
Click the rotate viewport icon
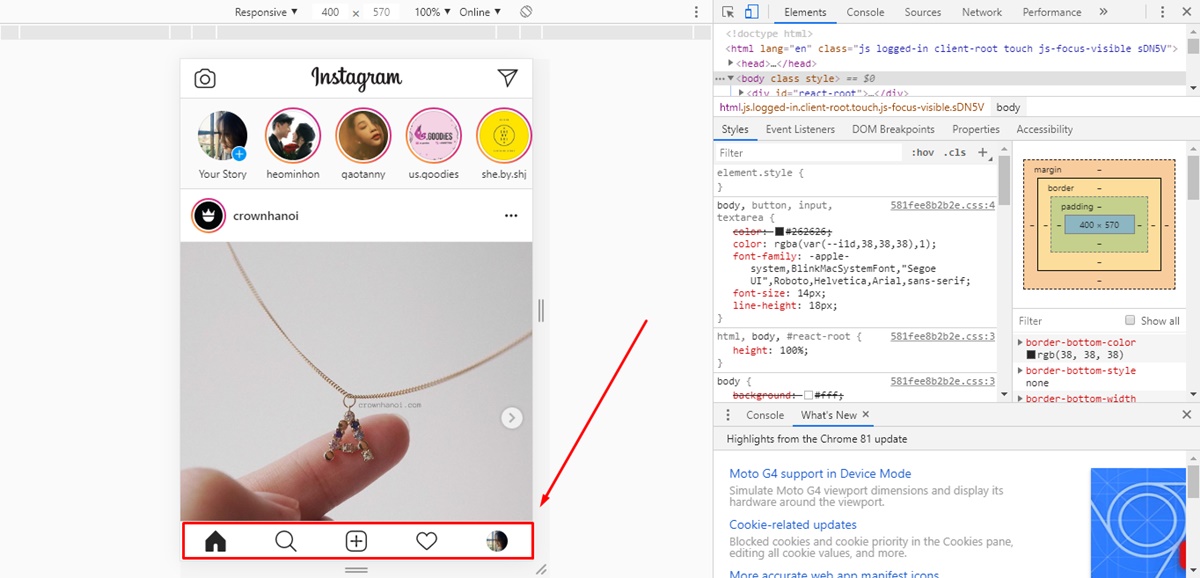pyautogui.click(x=526, y=12)
